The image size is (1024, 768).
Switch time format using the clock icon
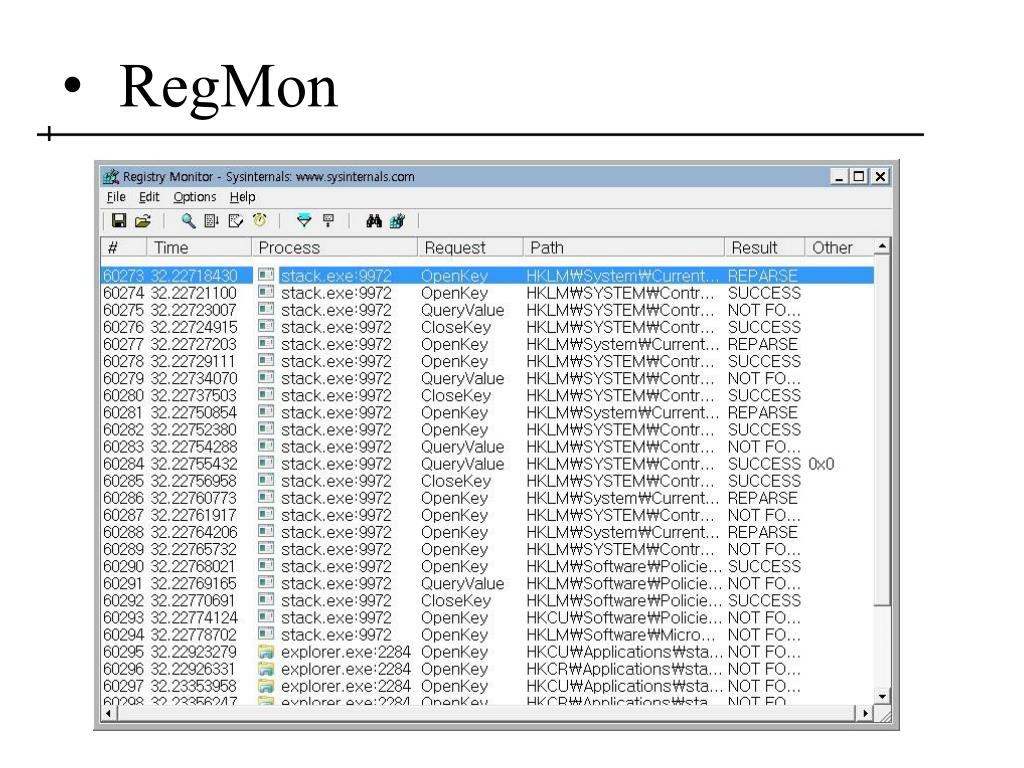coord(259,220)
